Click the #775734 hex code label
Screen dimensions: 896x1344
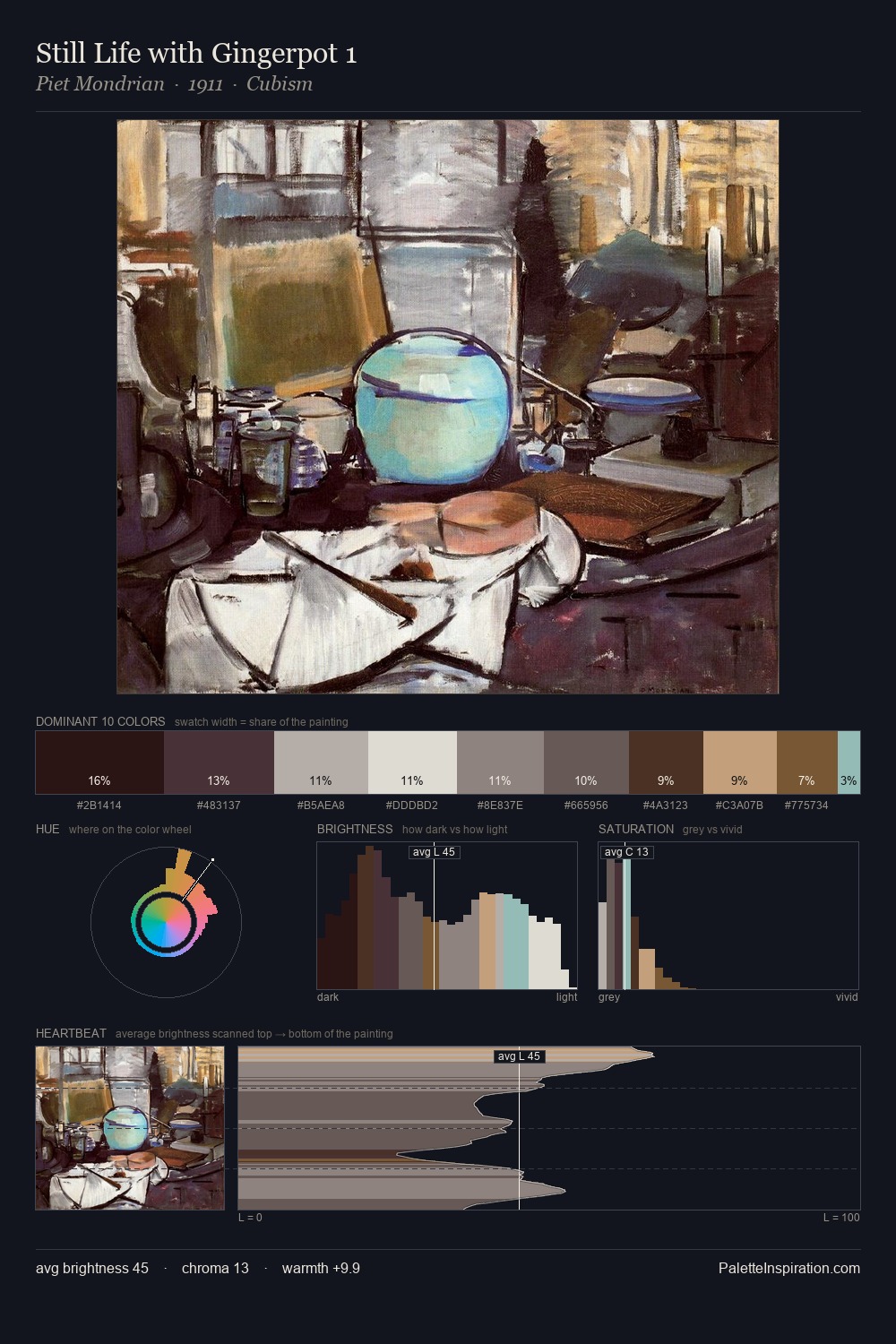806,805
